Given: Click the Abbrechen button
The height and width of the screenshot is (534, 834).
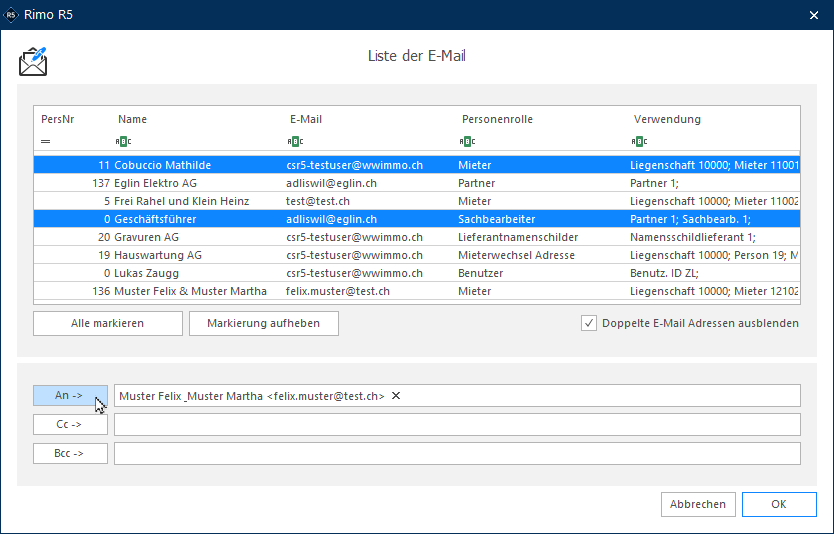Looking at the screenshot, I should [x=698, y=504].
